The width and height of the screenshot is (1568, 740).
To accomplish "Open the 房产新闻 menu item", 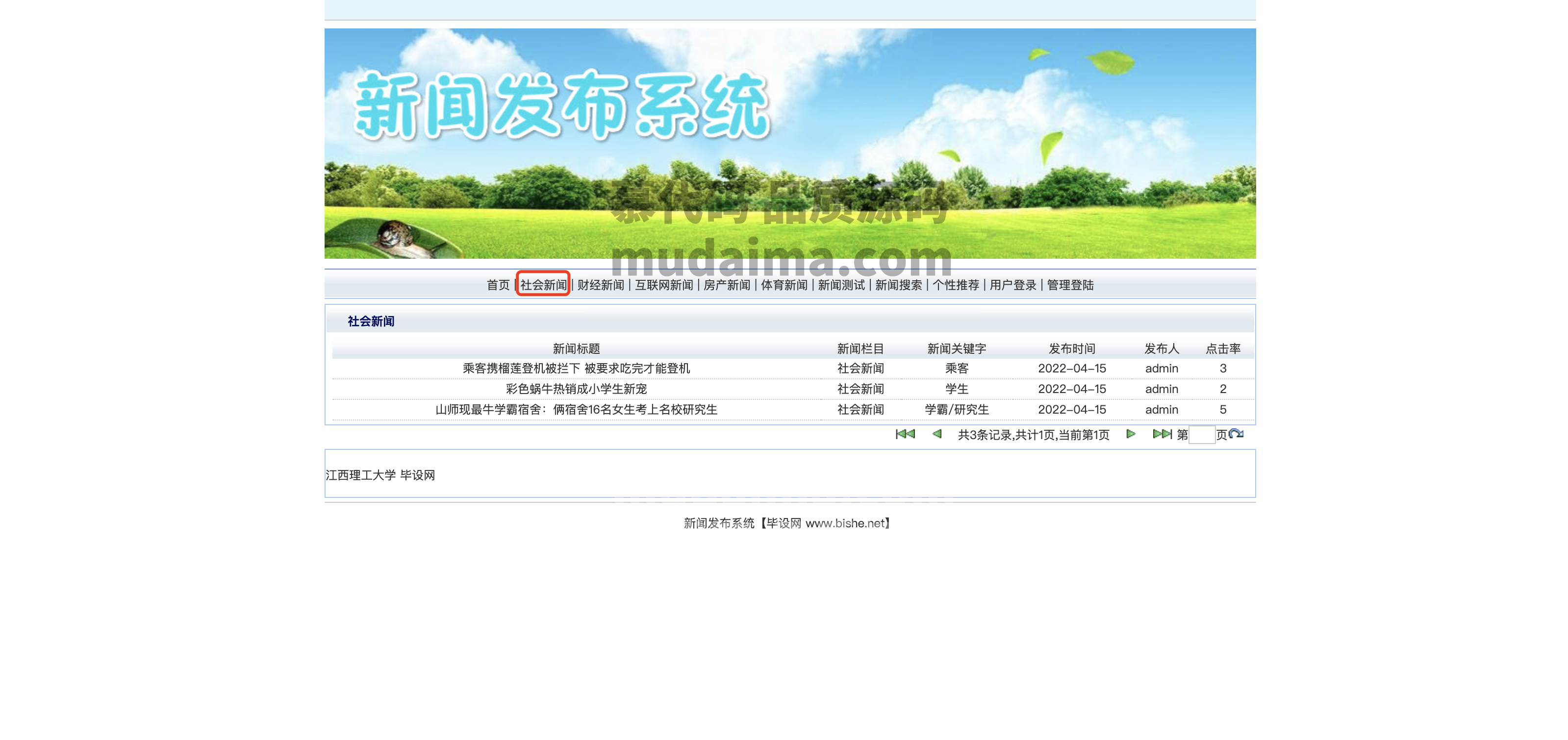I will pyautogui.click(x=727, y=285).
